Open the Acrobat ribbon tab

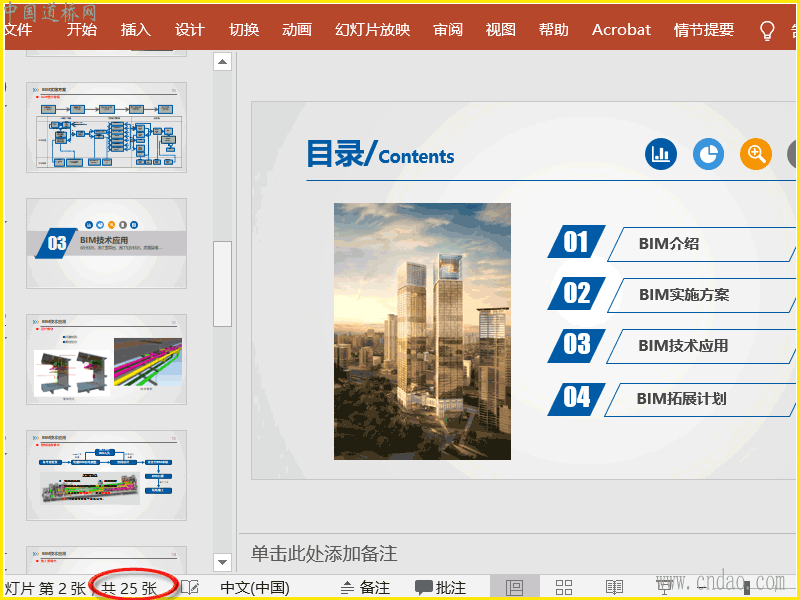point(621,30)
